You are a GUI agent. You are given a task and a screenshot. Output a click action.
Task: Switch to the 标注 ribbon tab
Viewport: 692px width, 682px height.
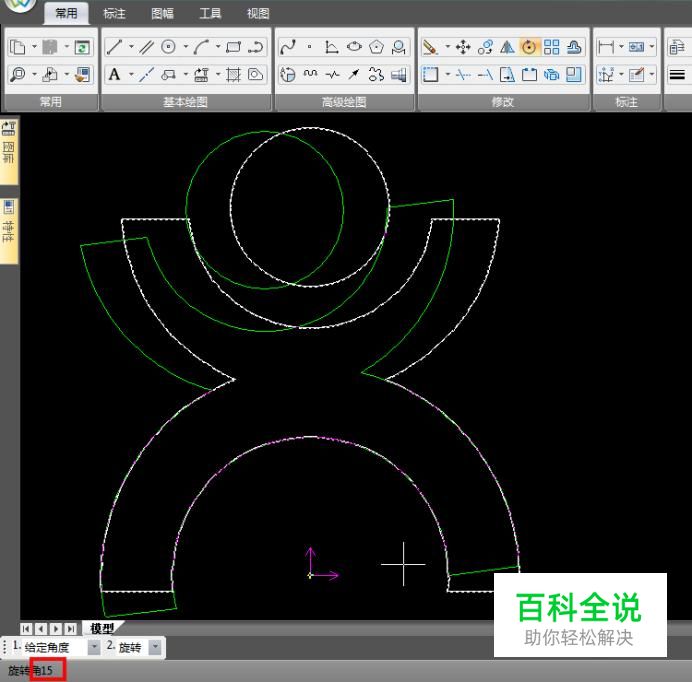(x=114, y=14)
